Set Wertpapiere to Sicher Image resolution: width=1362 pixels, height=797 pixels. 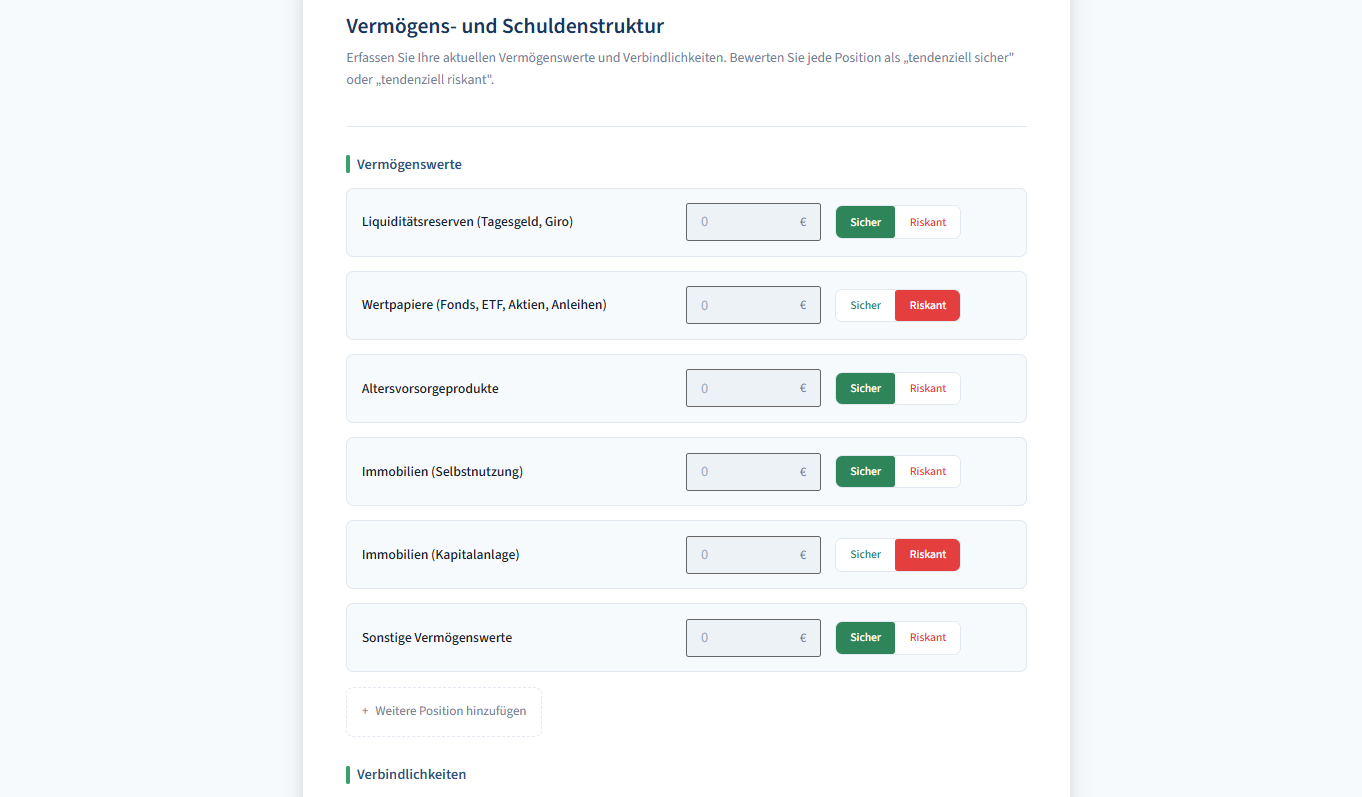[864, 304]
